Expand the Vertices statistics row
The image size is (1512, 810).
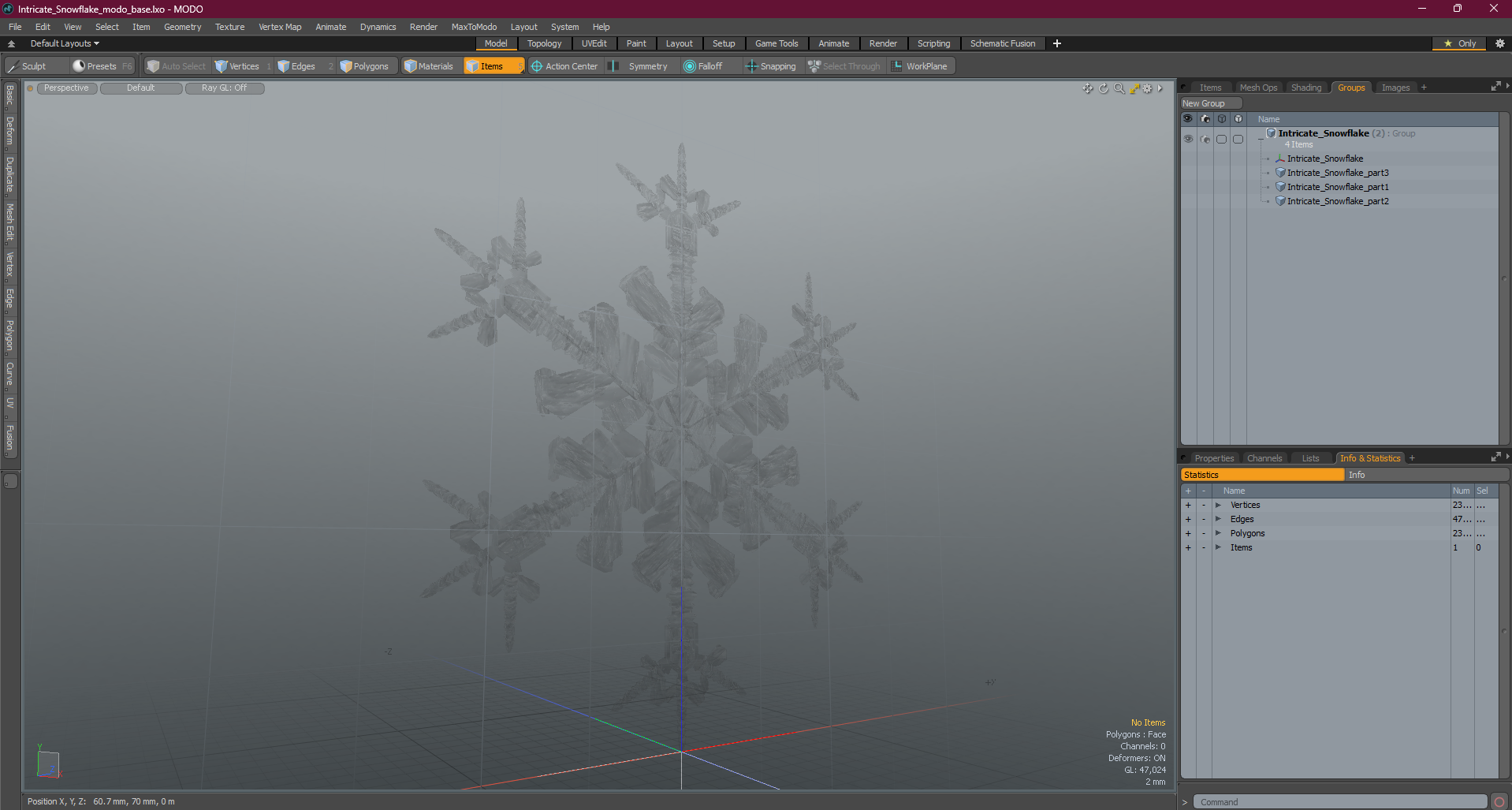pos(1218,505)
